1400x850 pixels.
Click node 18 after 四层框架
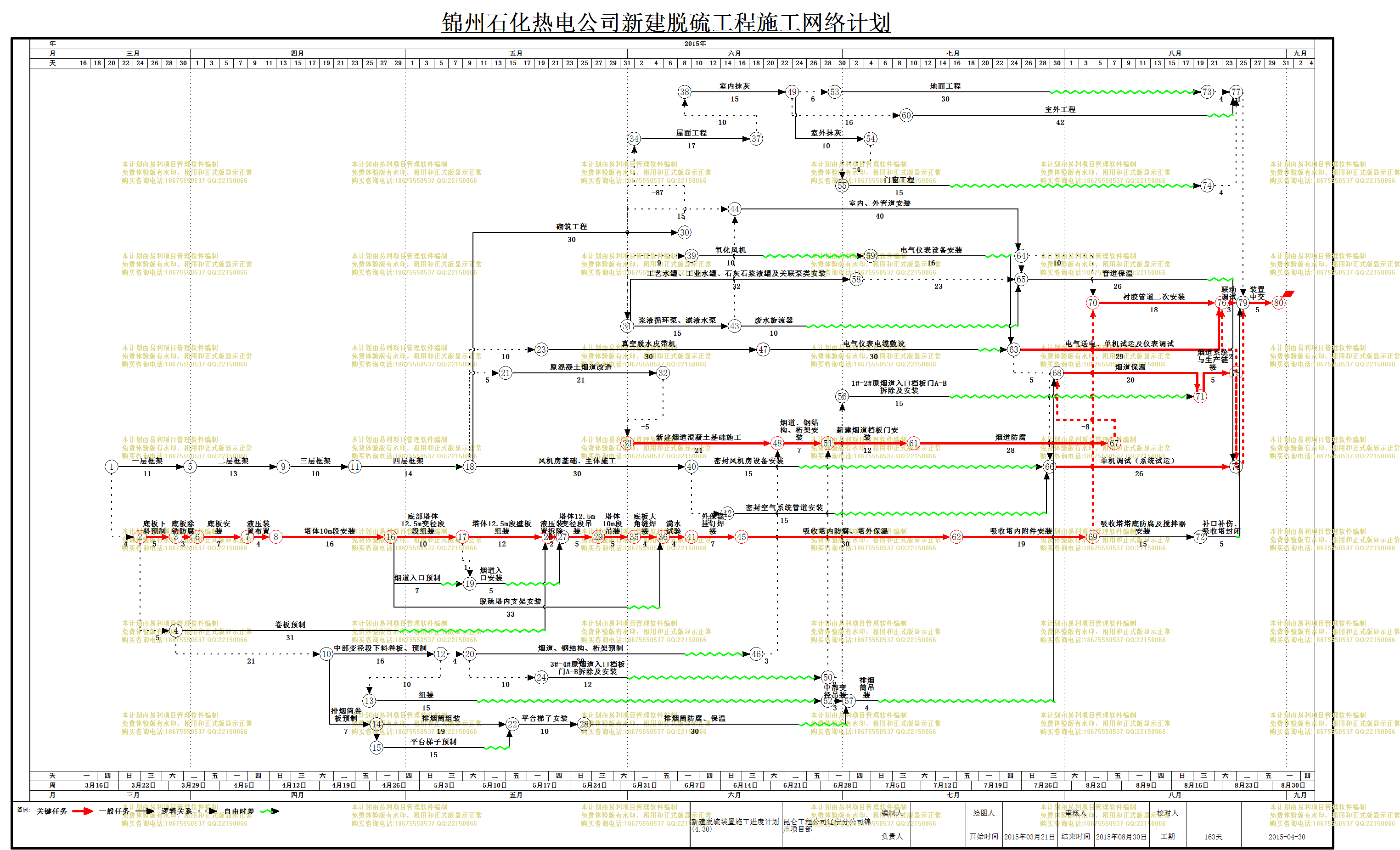click(x=469, y=467)
